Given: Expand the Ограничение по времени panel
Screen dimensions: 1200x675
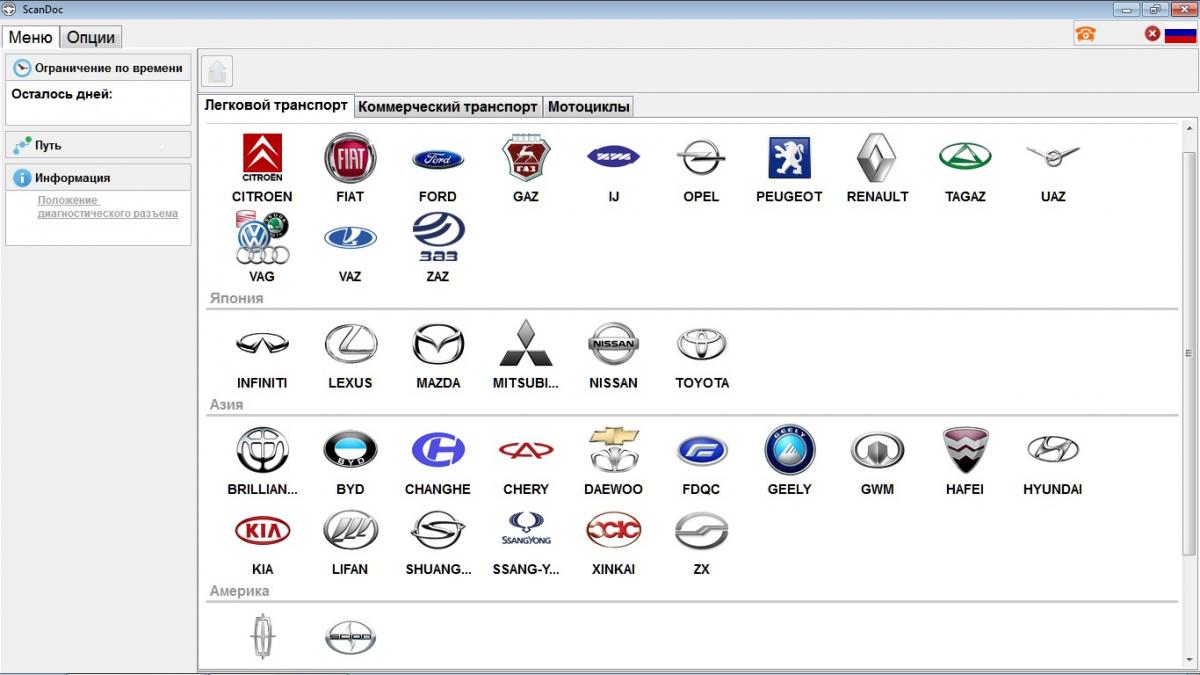Looking at the screenshot, I should click(x=98, y=68).
